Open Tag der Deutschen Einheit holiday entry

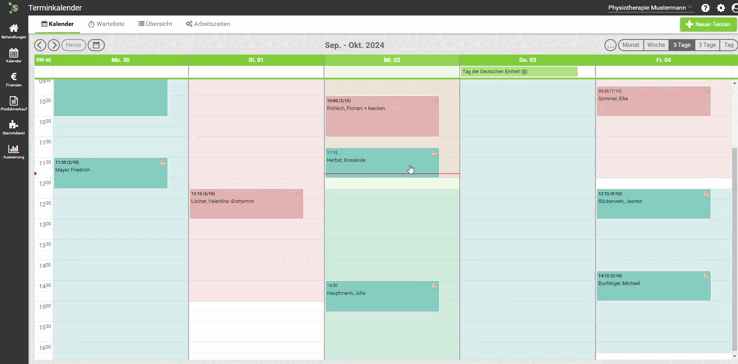tap(519, 72)
